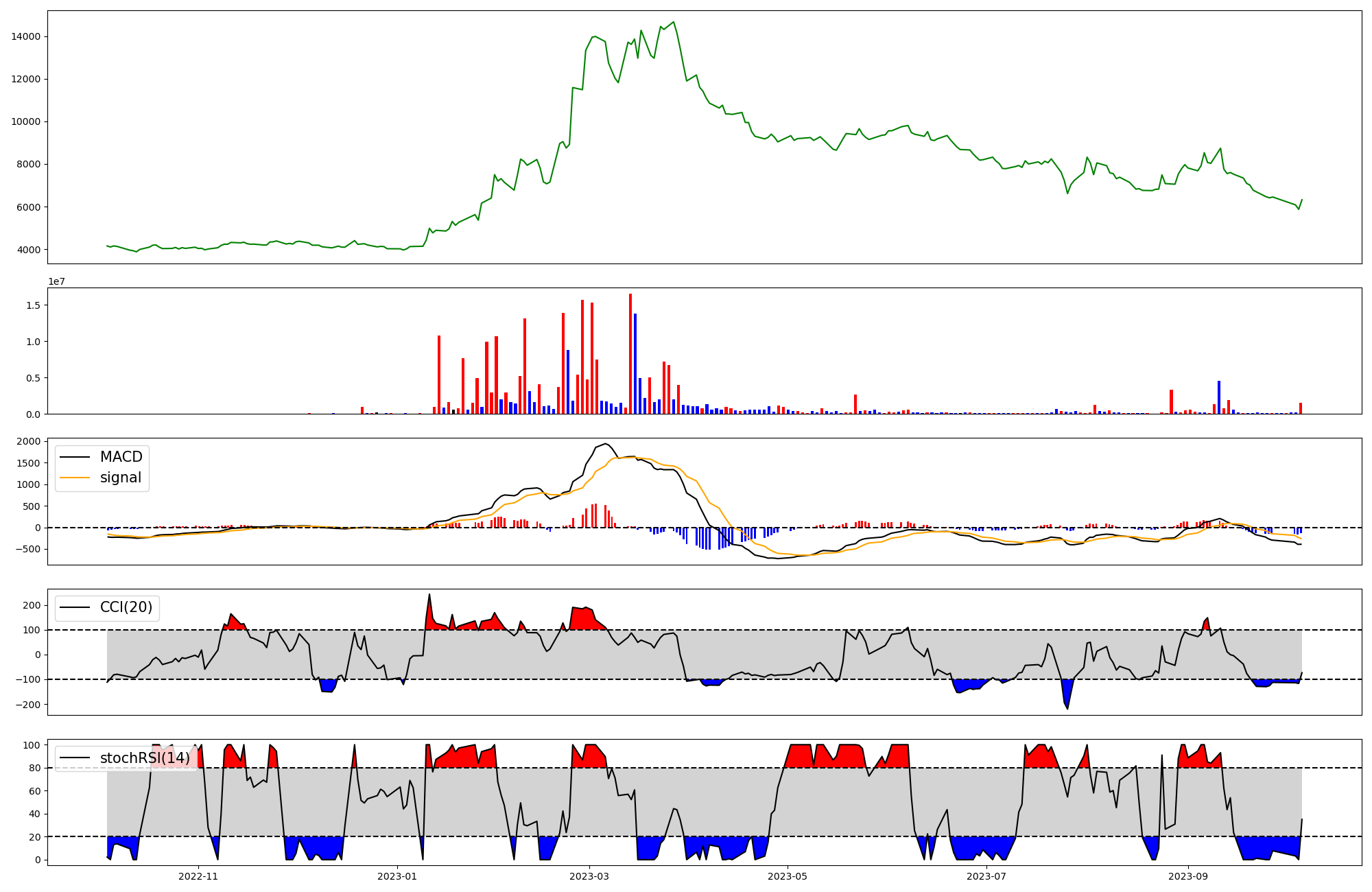Select the stochRSI(14) legend entry
This screenshot has height=892, width=1372.
click(x=144, y=758)
